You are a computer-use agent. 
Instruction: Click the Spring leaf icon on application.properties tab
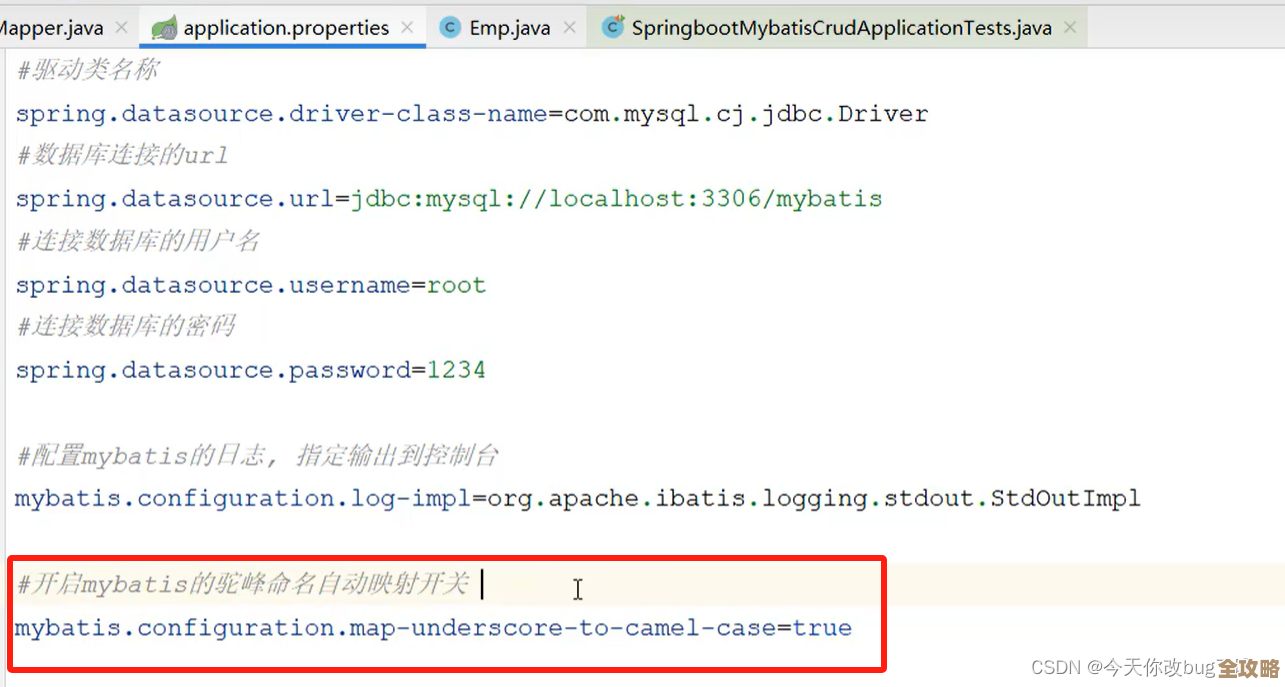coord(165,28)
